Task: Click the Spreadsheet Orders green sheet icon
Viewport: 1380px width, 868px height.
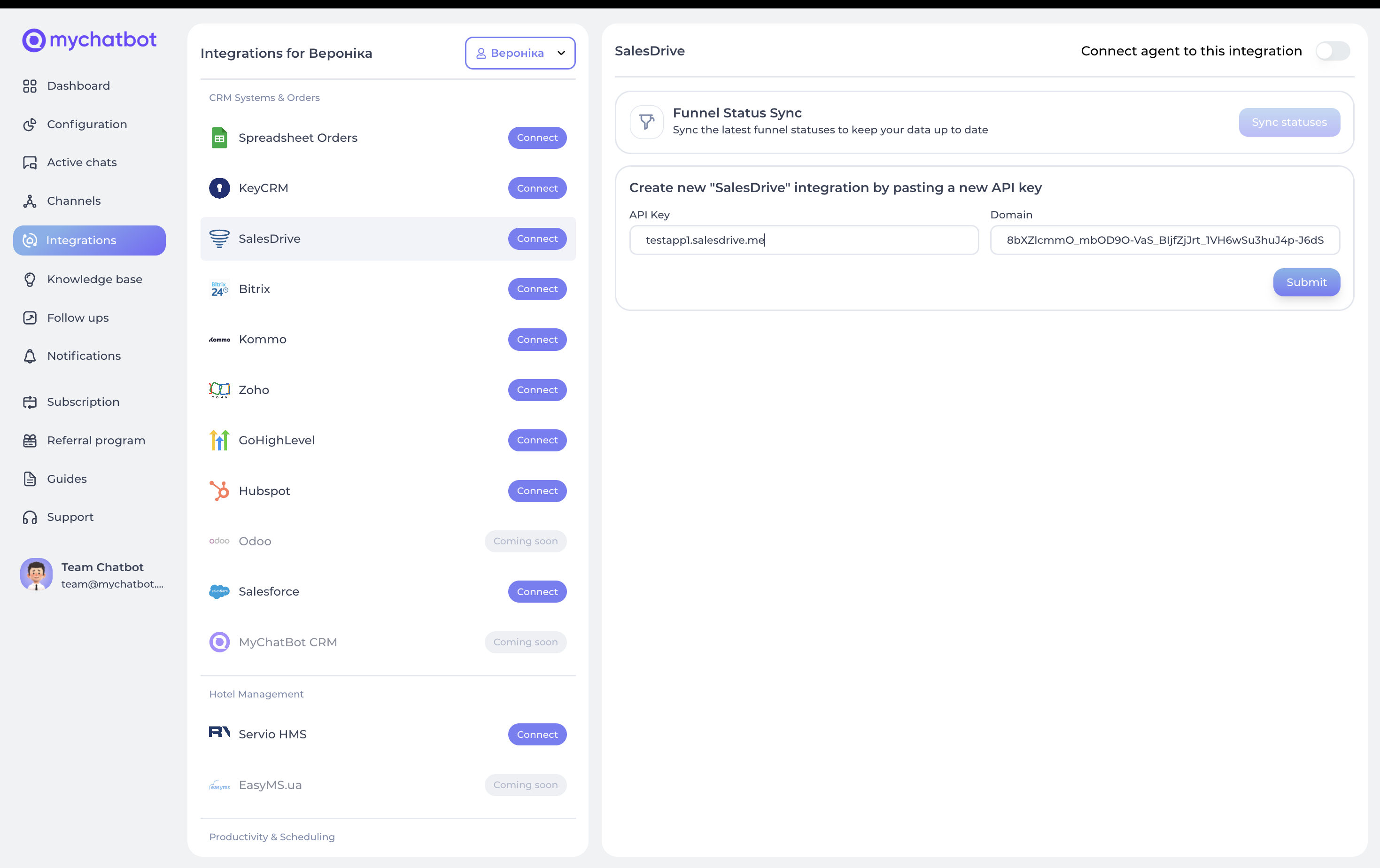Action: [219, 138]
